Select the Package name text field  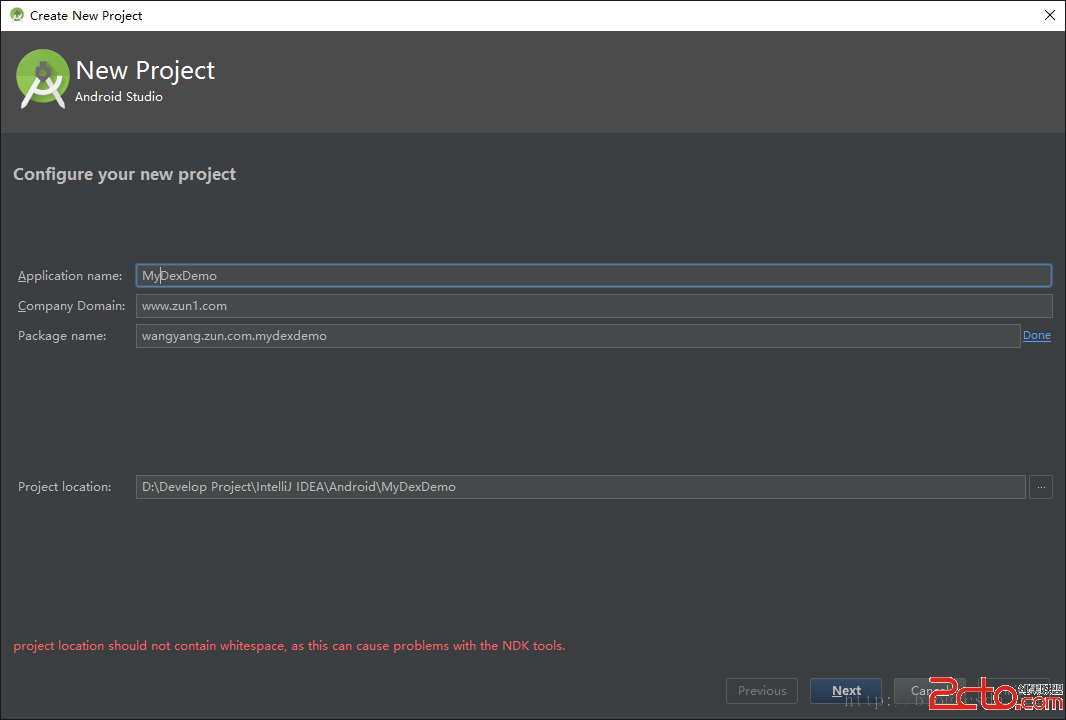coord(577,336)
